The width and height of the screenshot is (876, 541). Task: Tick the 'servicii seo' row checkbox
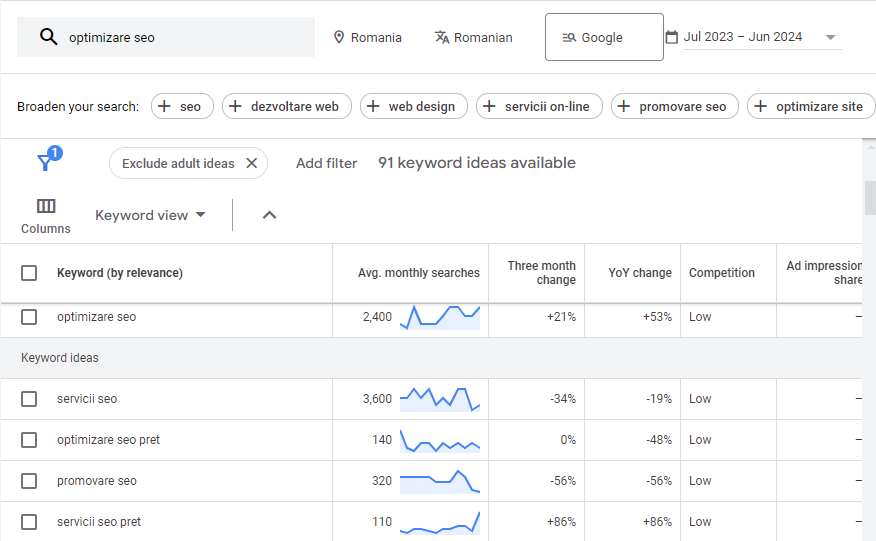29,399
